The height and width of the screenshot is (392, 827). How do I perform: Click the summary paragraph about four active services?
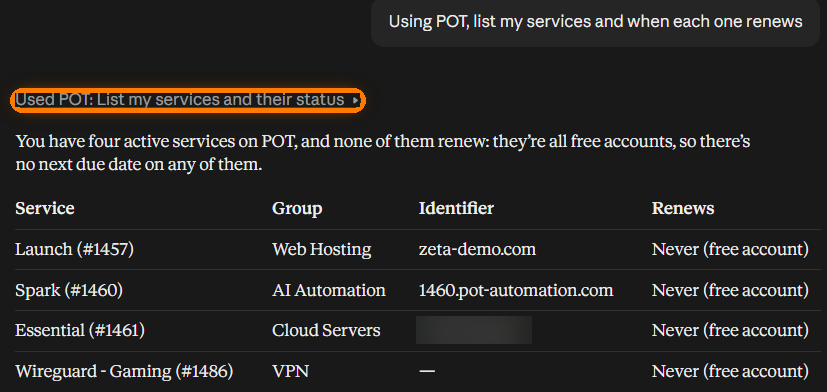[383, 153]
